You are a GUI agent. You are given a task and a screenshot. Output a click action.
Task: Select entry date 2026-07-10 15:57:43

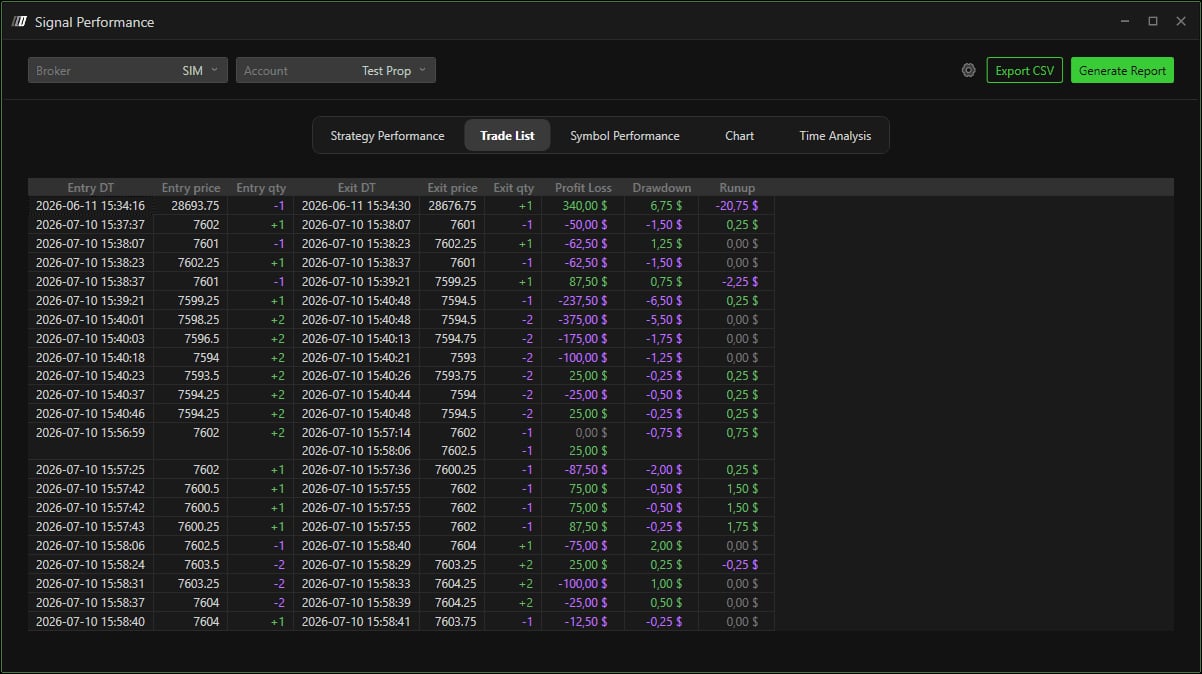click(91, 527)
